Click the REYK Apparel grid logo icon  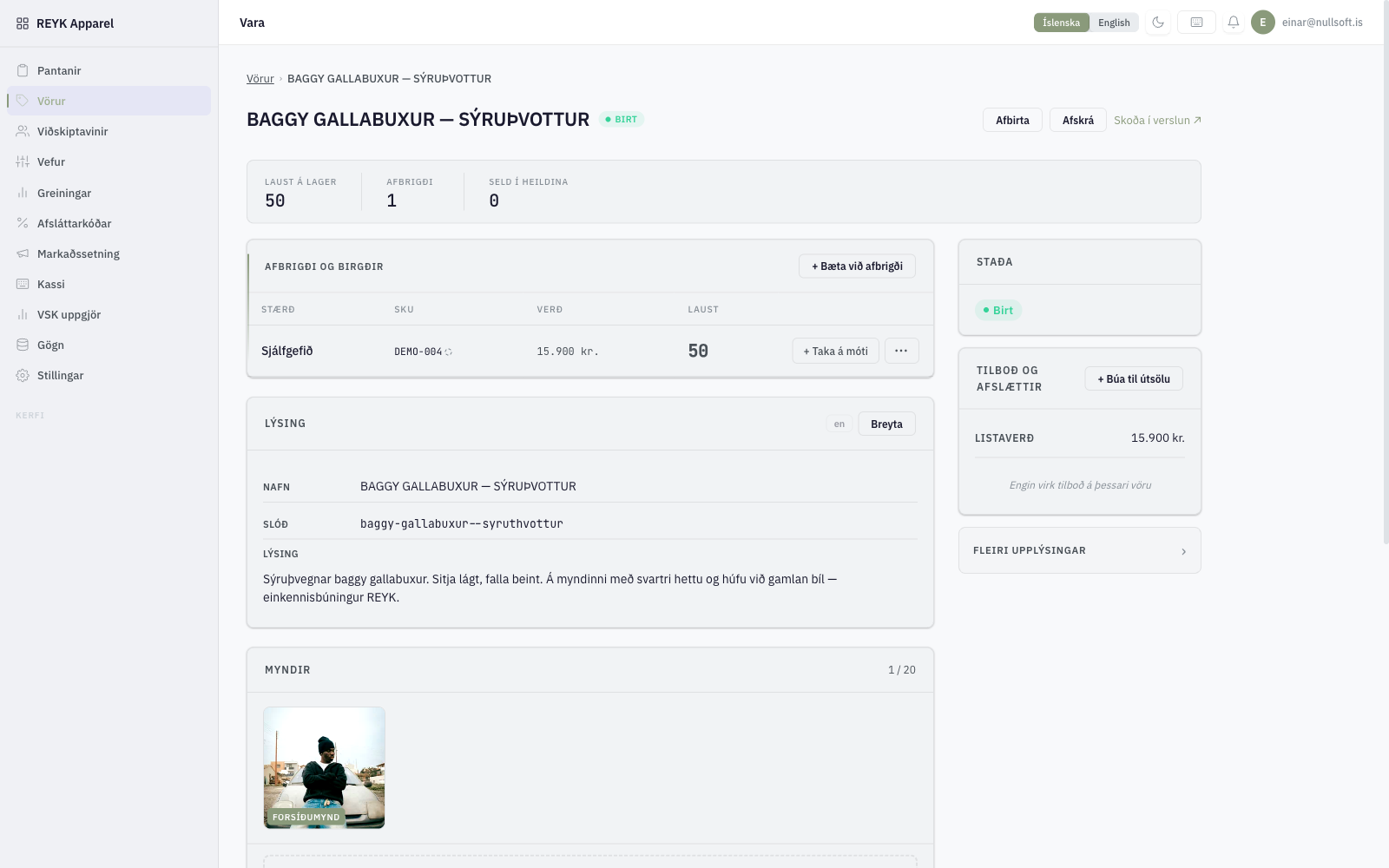[23, 23]
